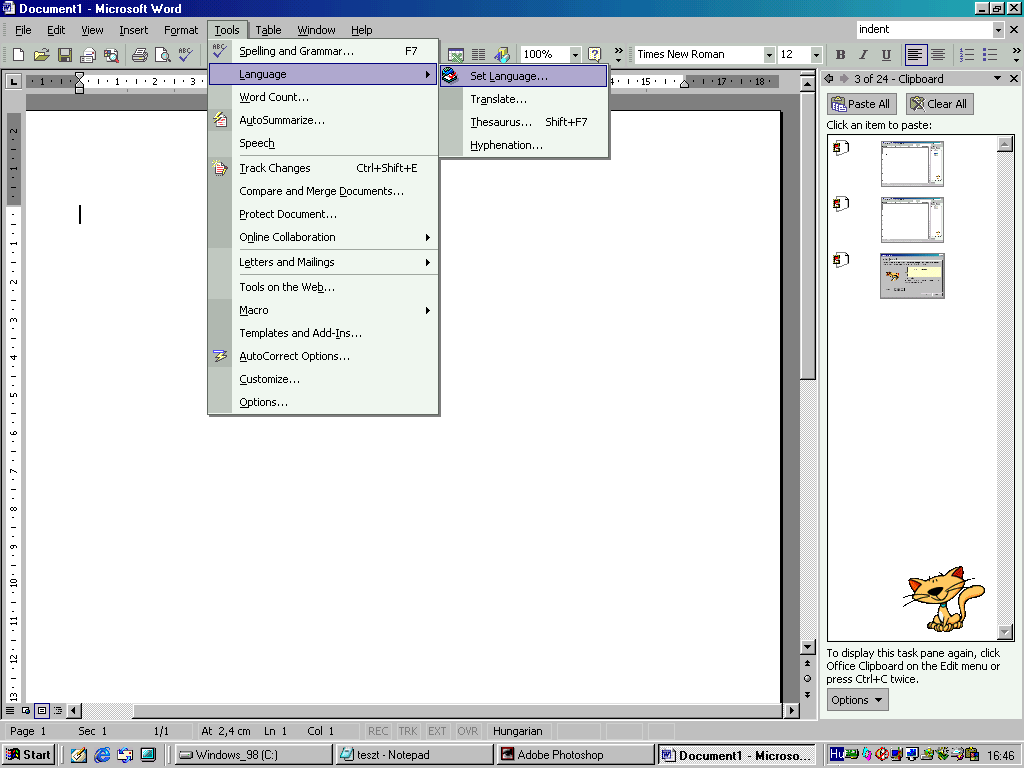Switch to teszt - Notepad on taskbar
The height and width of the screenshot is (768, 1024).
pyautogui.click(x=414, y=755)
